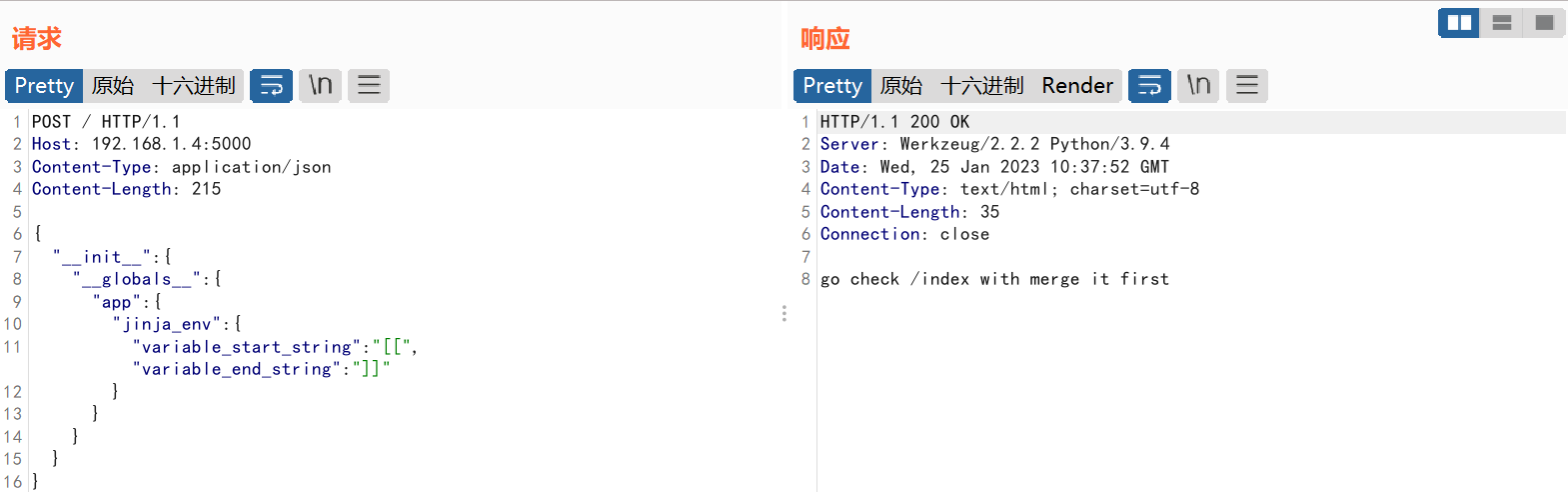Toggle line wrap in the request pane

(271, 86)
